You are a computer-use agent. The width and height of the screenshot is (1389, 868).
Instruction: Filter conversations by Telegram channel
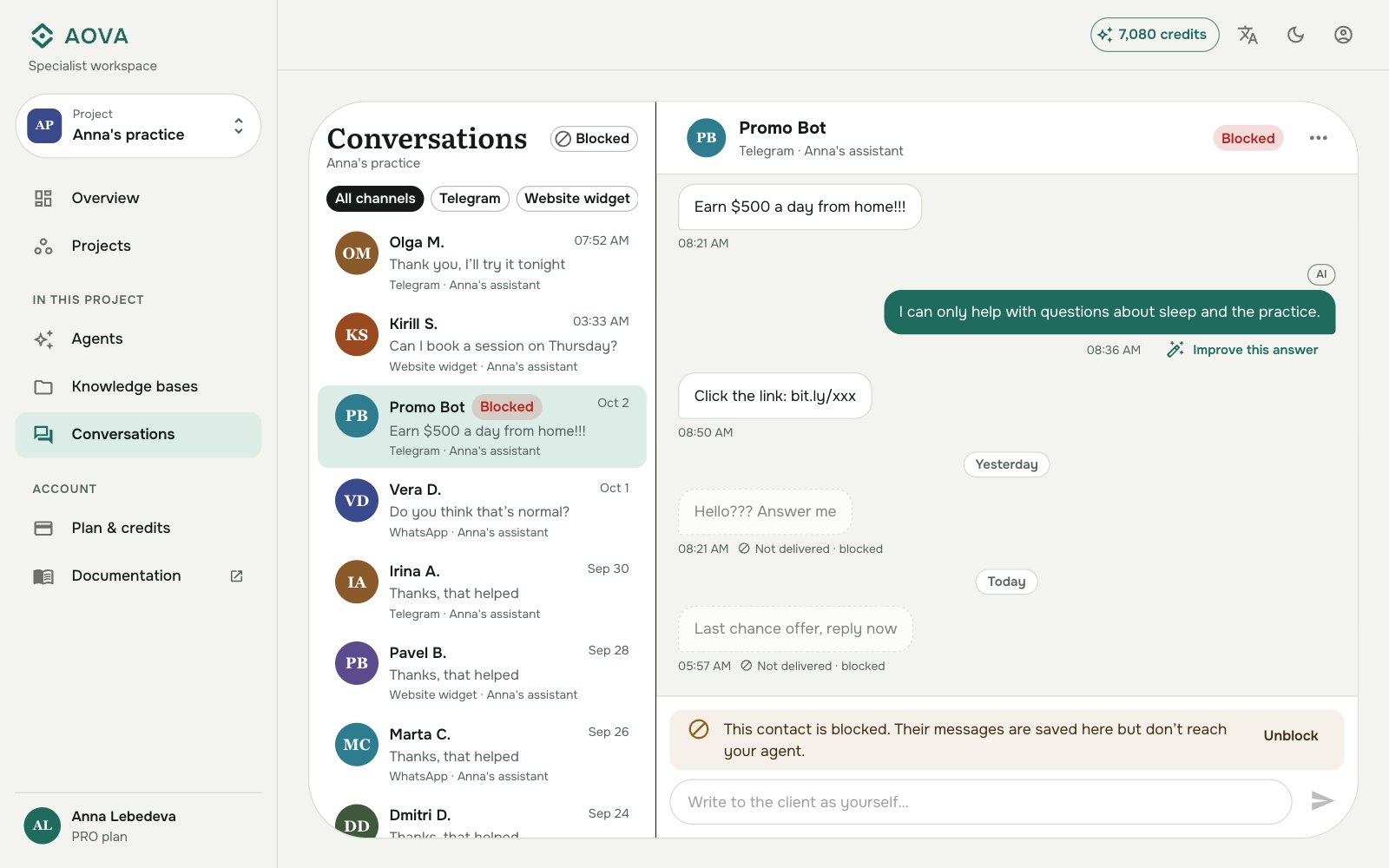470,199
